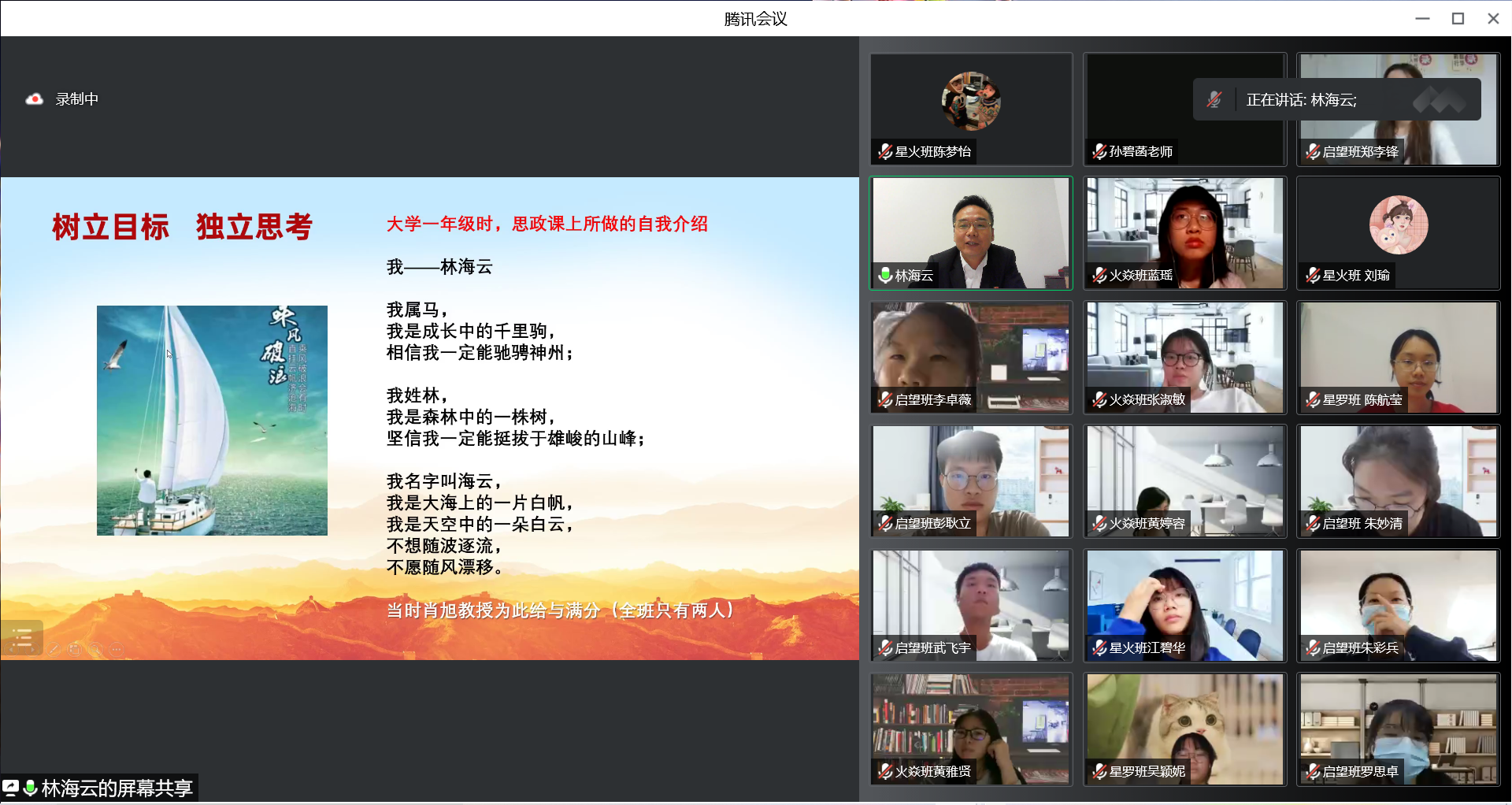Image resolution: width=1512 pixels, height=805 pixels.
Task: Select the 火焱班蓝瑶 video tile
Action: [x=1184, y=232]
